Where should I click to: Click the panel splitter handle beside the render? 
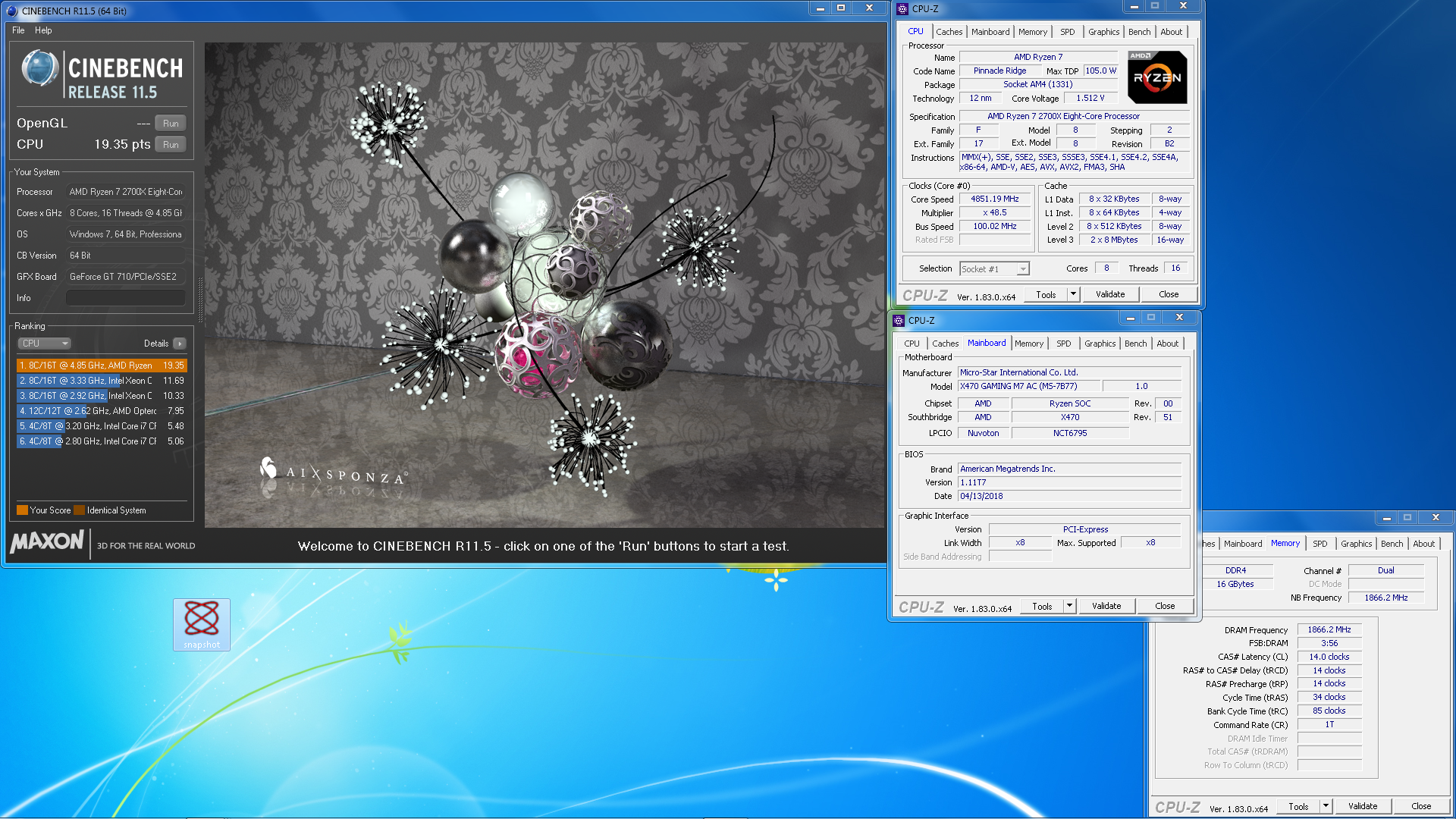tap(200, 300)
